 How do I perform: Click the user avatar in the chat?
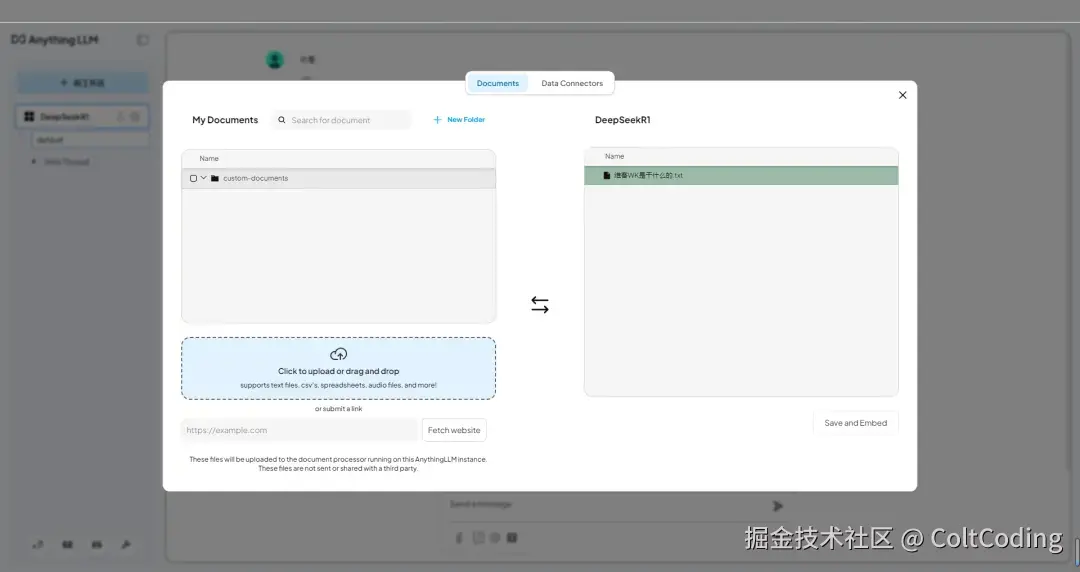coord(275,60)
